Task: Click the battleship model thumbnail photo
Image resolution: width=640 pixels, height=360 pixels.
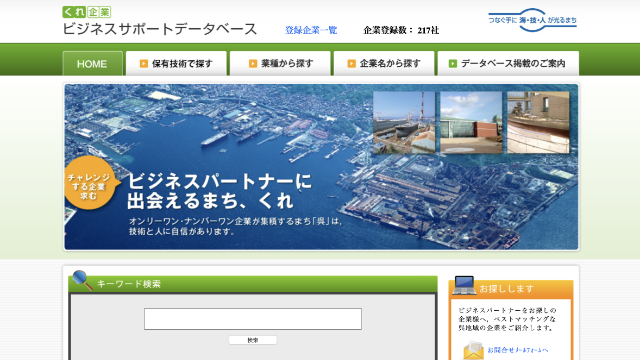Action: (538, 122)
